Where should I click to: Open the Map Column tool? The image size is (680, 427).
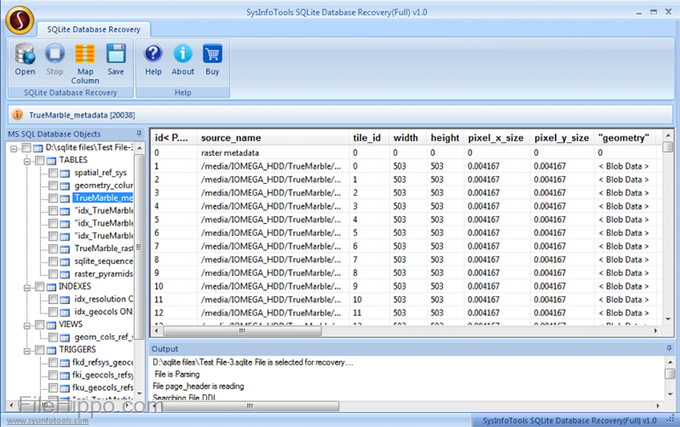[x=84, y=55]
